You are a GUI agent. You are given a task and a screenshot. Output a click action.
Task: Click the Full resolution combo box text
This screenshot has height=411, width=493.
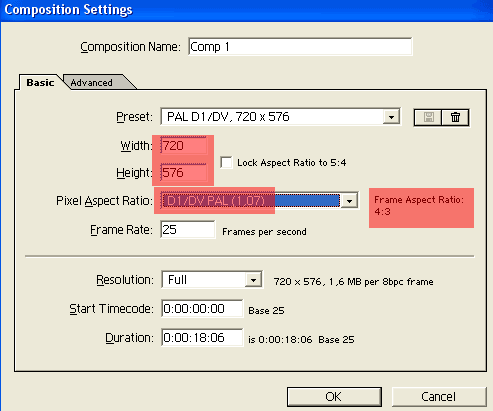pos(177,280)
